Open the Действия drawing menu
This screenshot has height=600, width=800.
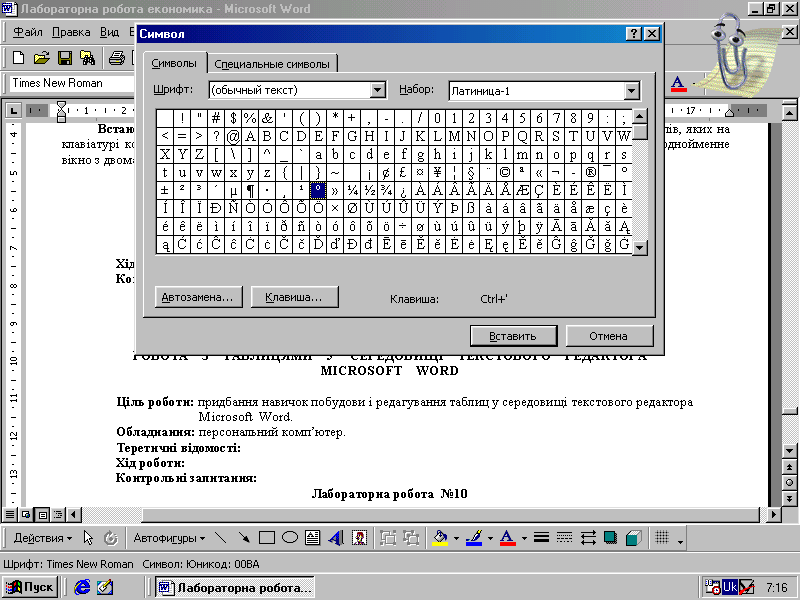[x=43, y=538]
